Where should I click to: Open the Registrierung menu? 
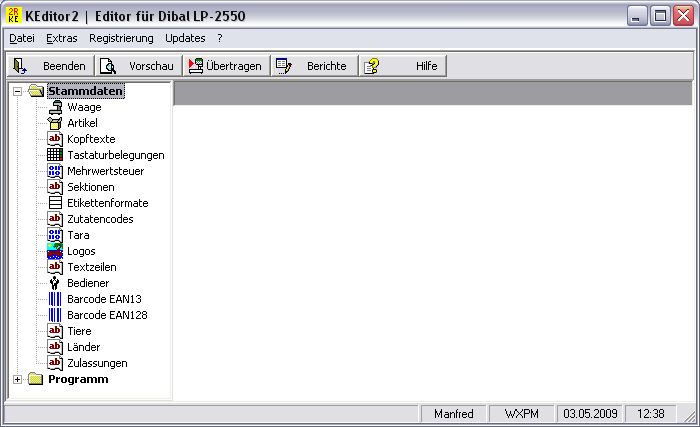coord(121,38)
